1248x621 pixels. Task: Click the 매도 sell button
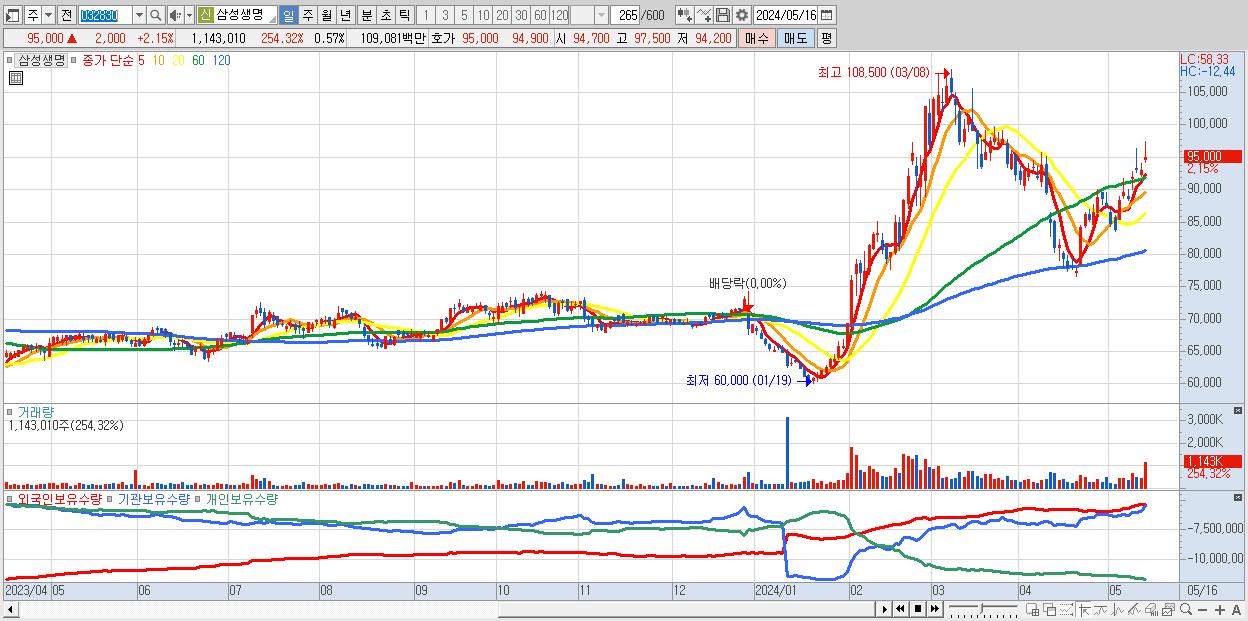[x=795, y=38]
